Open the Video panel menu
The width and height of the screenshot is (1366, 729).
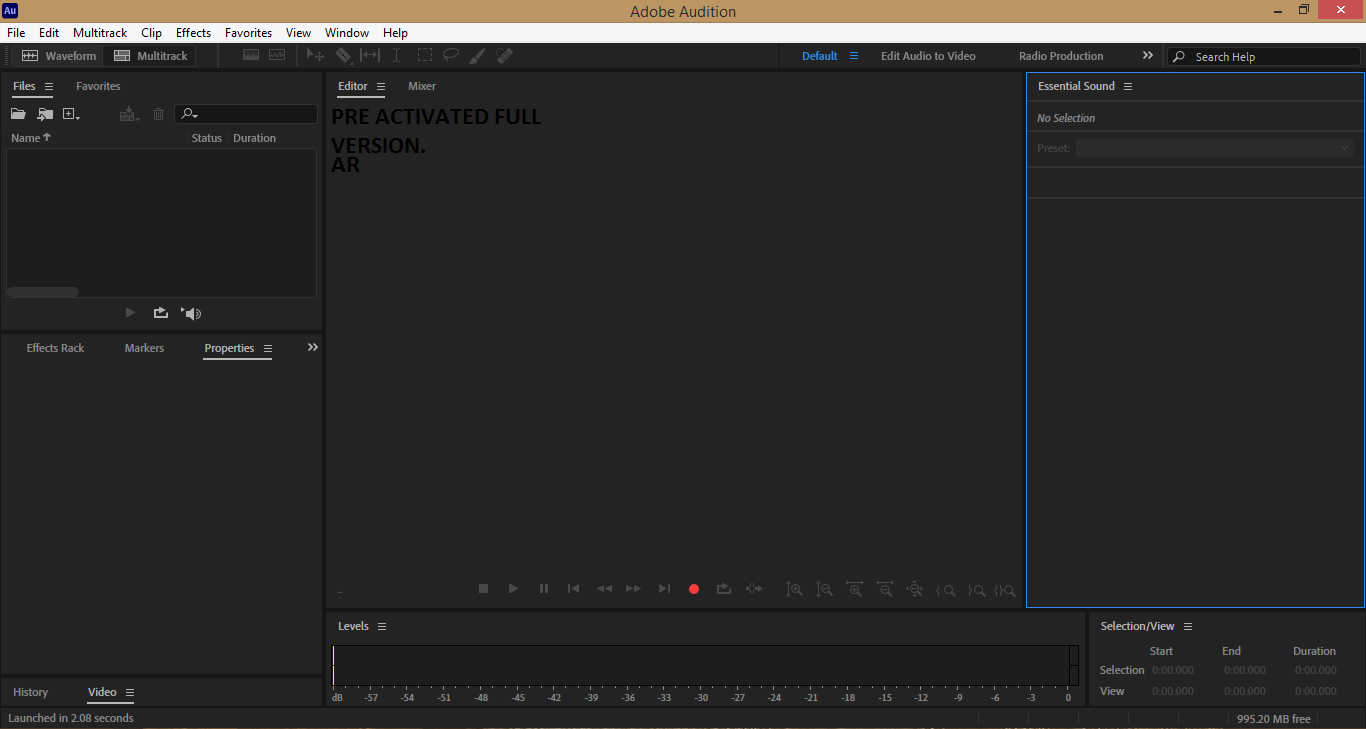(129, 692)
